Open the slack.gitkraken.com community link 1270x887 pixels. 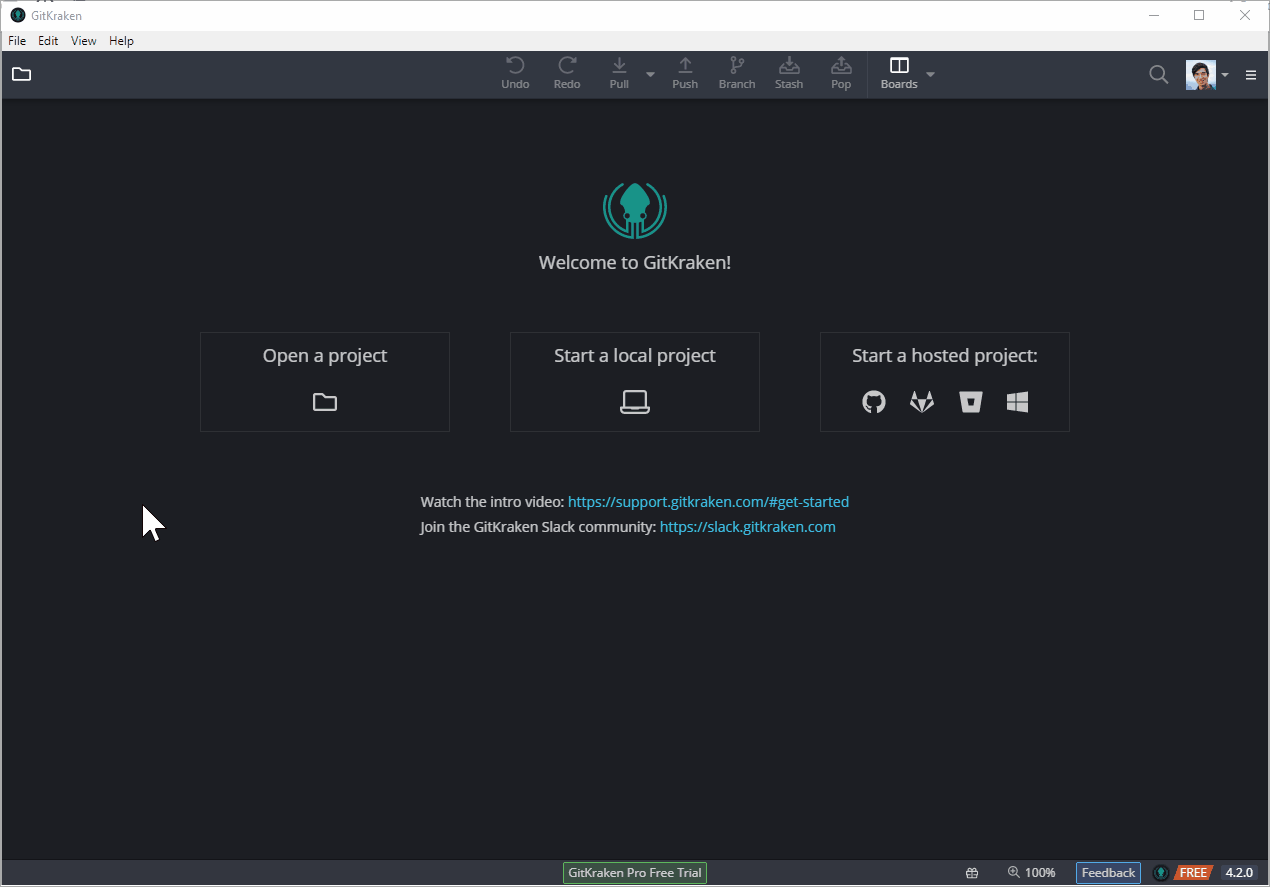747,527
